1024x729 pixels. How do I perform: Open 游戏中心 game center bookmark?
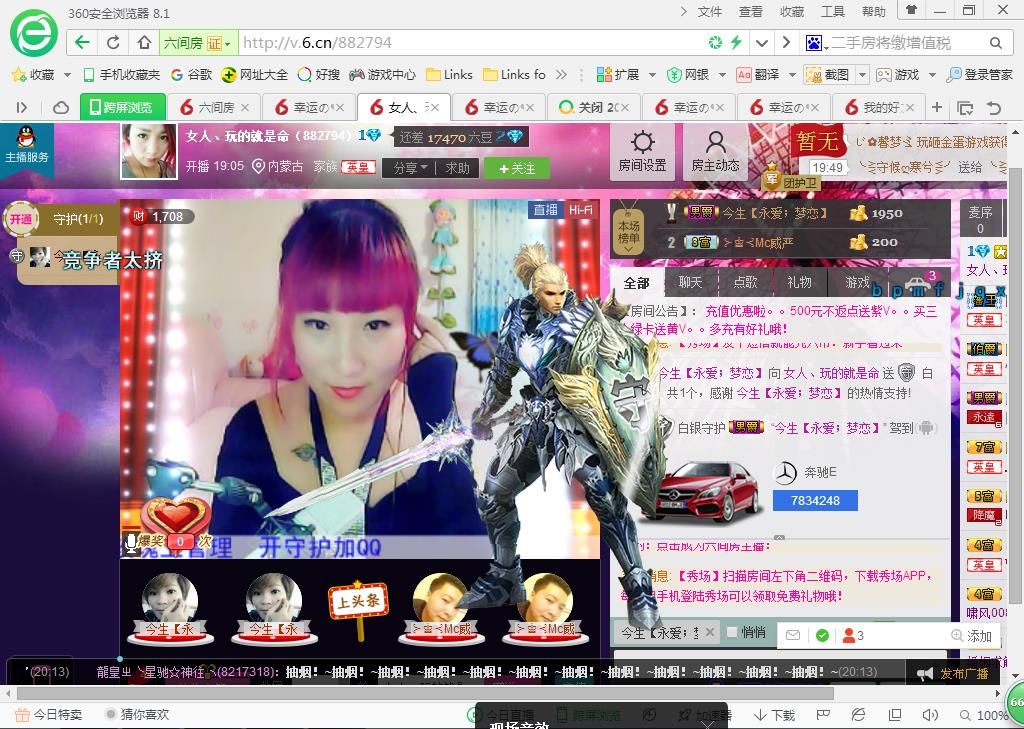click(383, 75)
